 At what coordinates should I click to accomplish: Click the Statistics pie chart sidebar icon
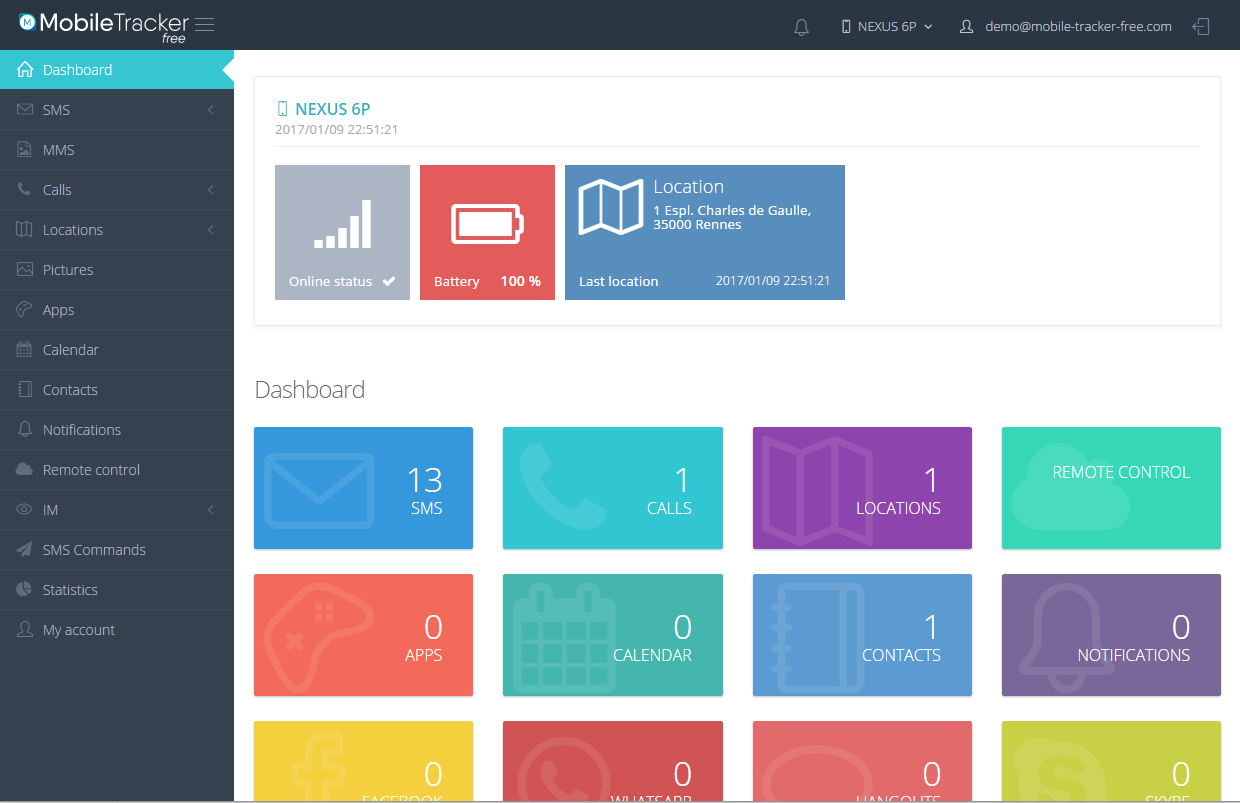pos(25,590)
